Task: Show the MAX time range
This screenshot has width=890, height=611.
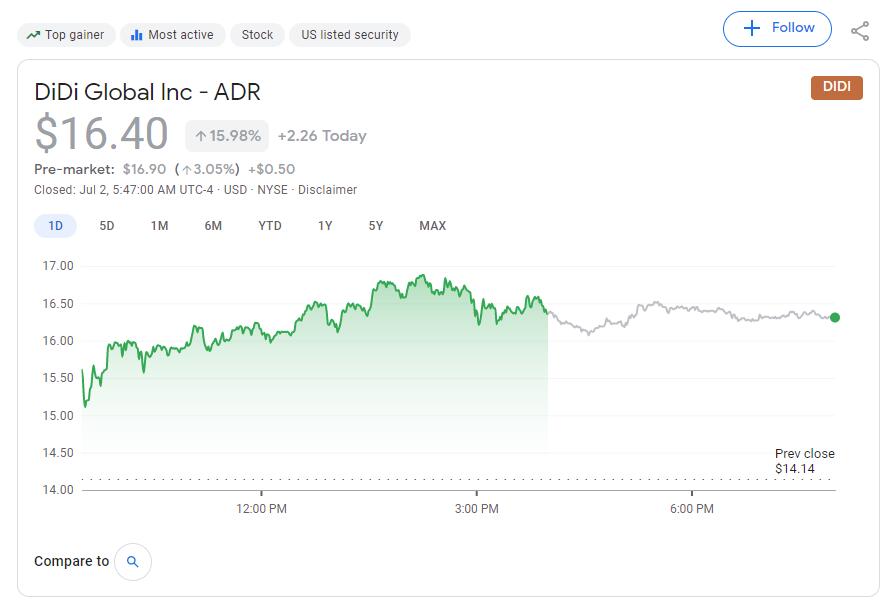Action: [431, 226]
